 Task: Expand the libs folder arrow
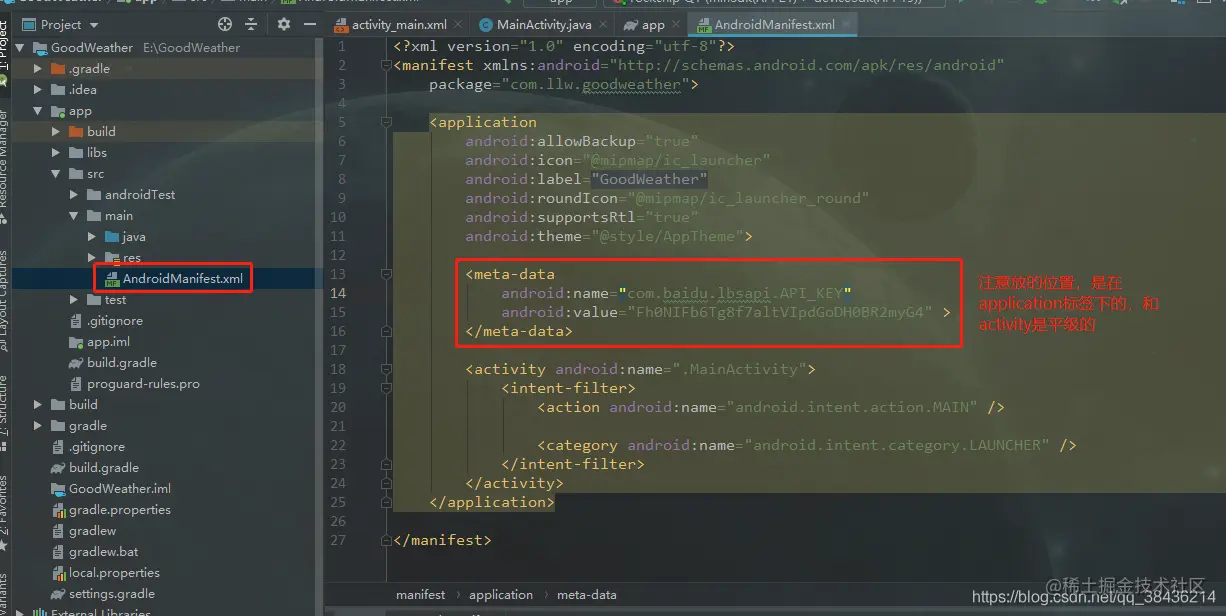tap(56, 153)
